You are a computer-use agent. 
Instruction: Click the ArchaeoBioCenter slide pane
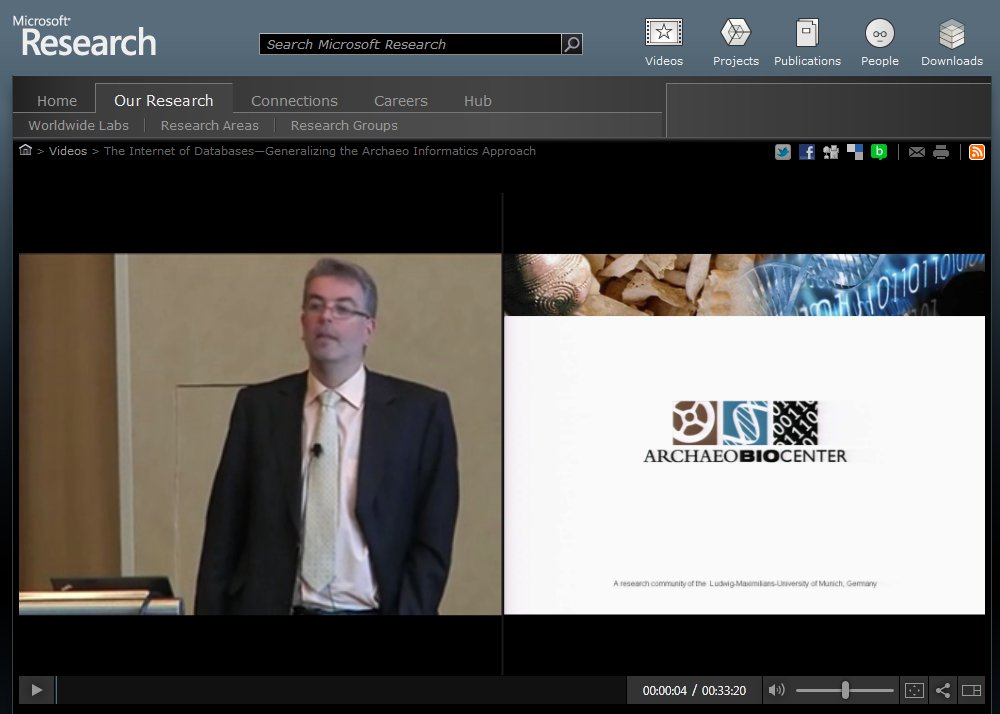click(x=744, y=434)
